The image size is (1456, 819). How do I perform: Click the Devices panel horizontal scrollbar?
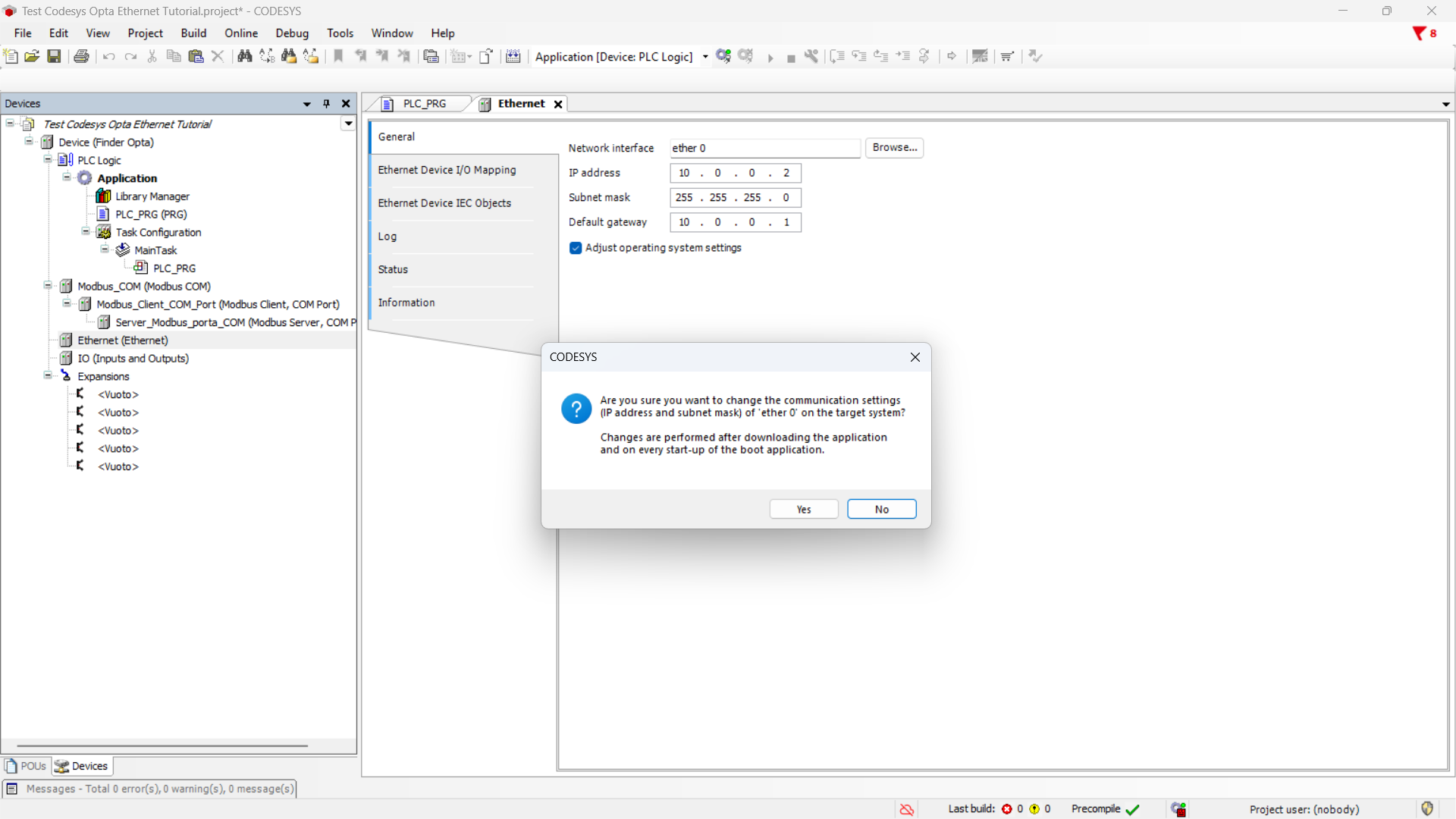(162, 745)
